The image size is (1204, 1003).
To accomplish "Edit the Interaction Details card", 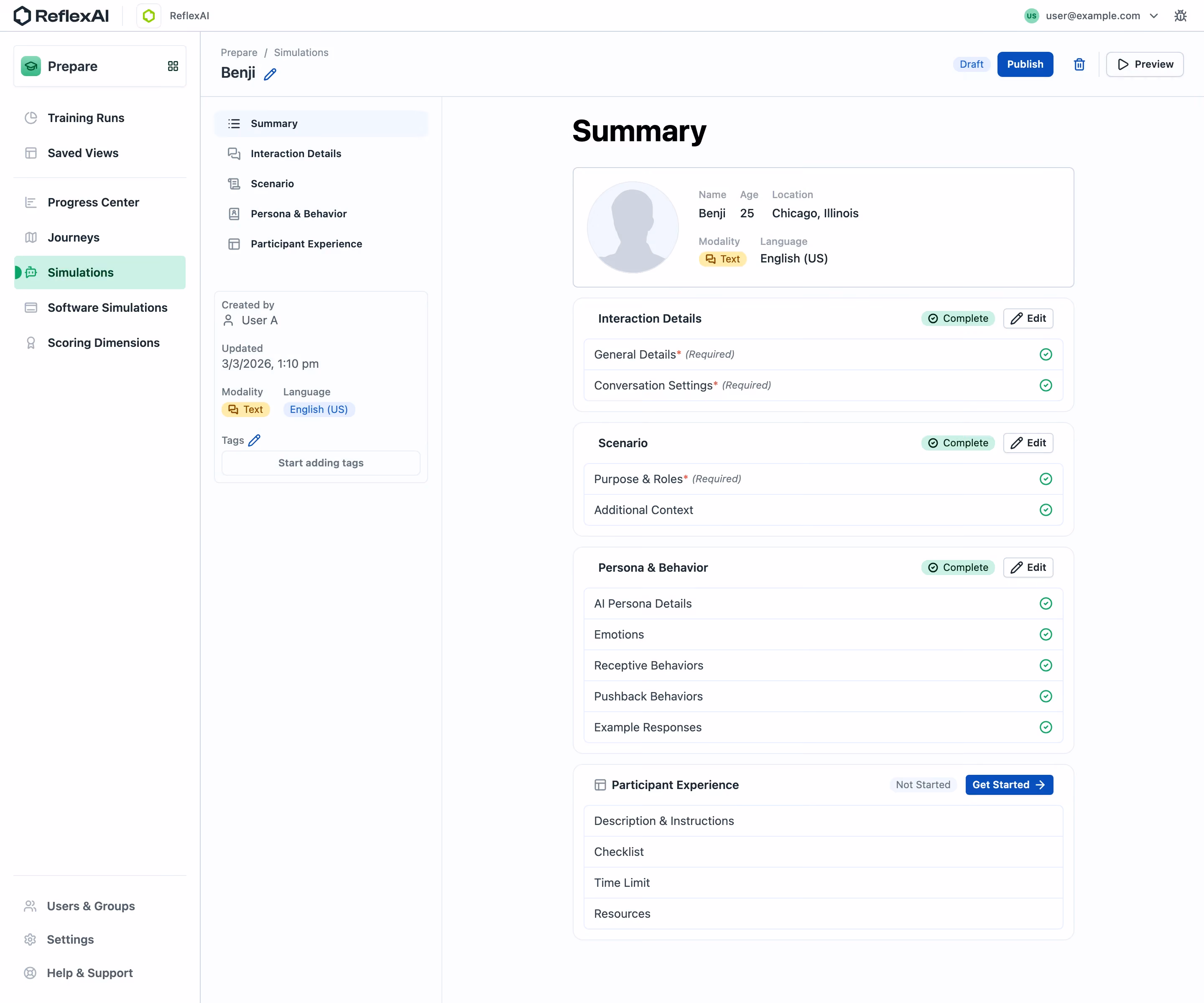I will coord(1028,318).
